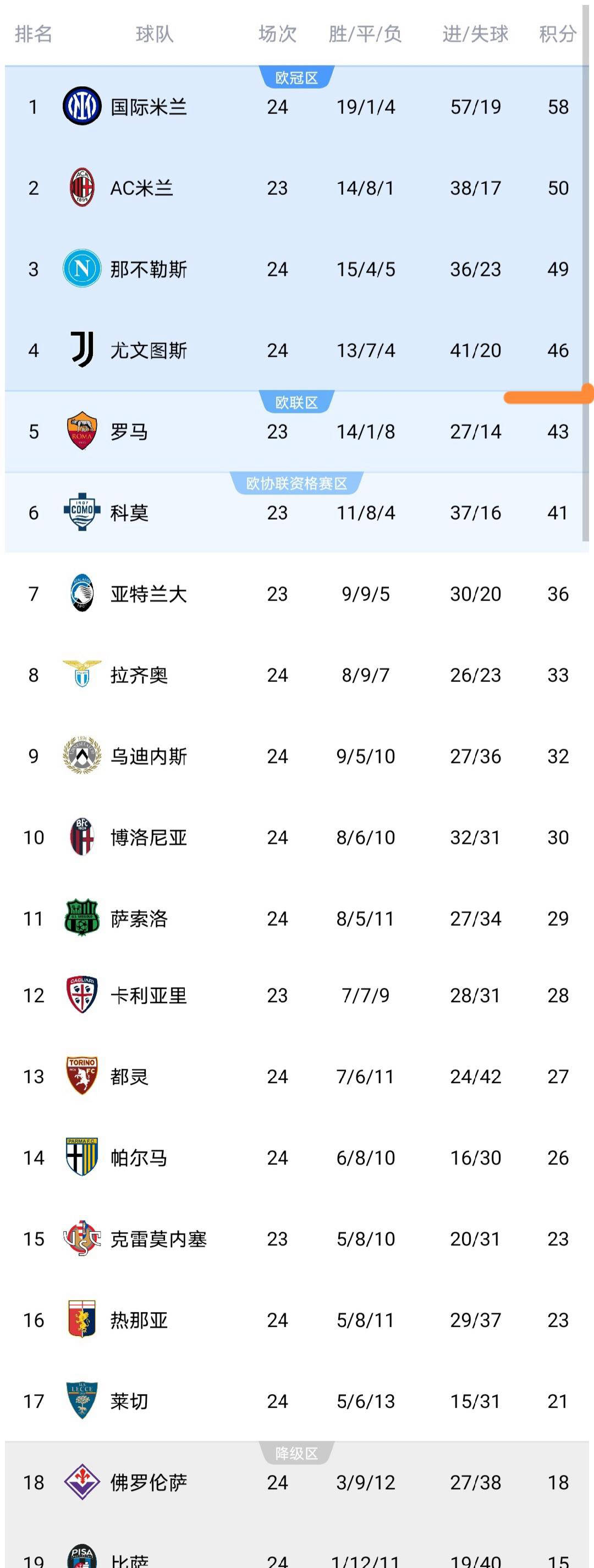Click the Bologna BFC crest
Image resolution: width=594 pixels, height=1568 pixels.
[82, 837]
